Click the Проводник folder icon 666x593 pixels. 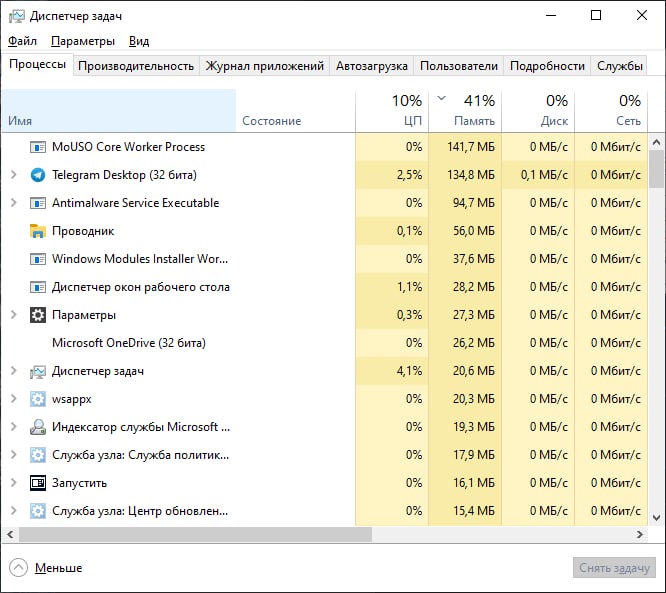[38, 231]
